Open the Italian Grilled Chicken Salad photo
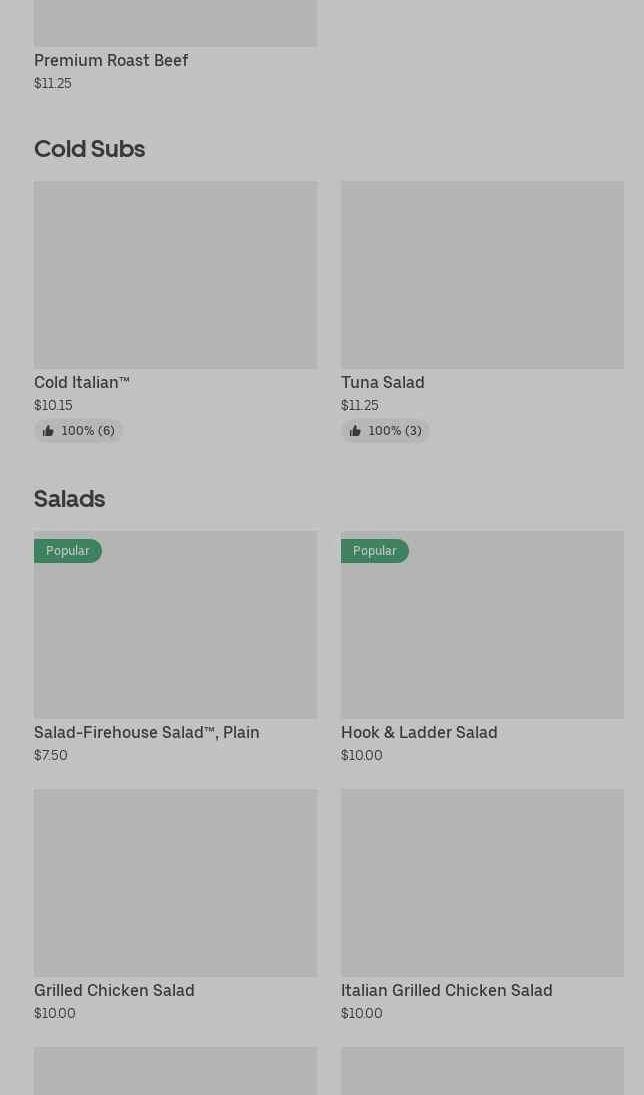Screen dimensions: 644x1095 [x=482, y=882]
